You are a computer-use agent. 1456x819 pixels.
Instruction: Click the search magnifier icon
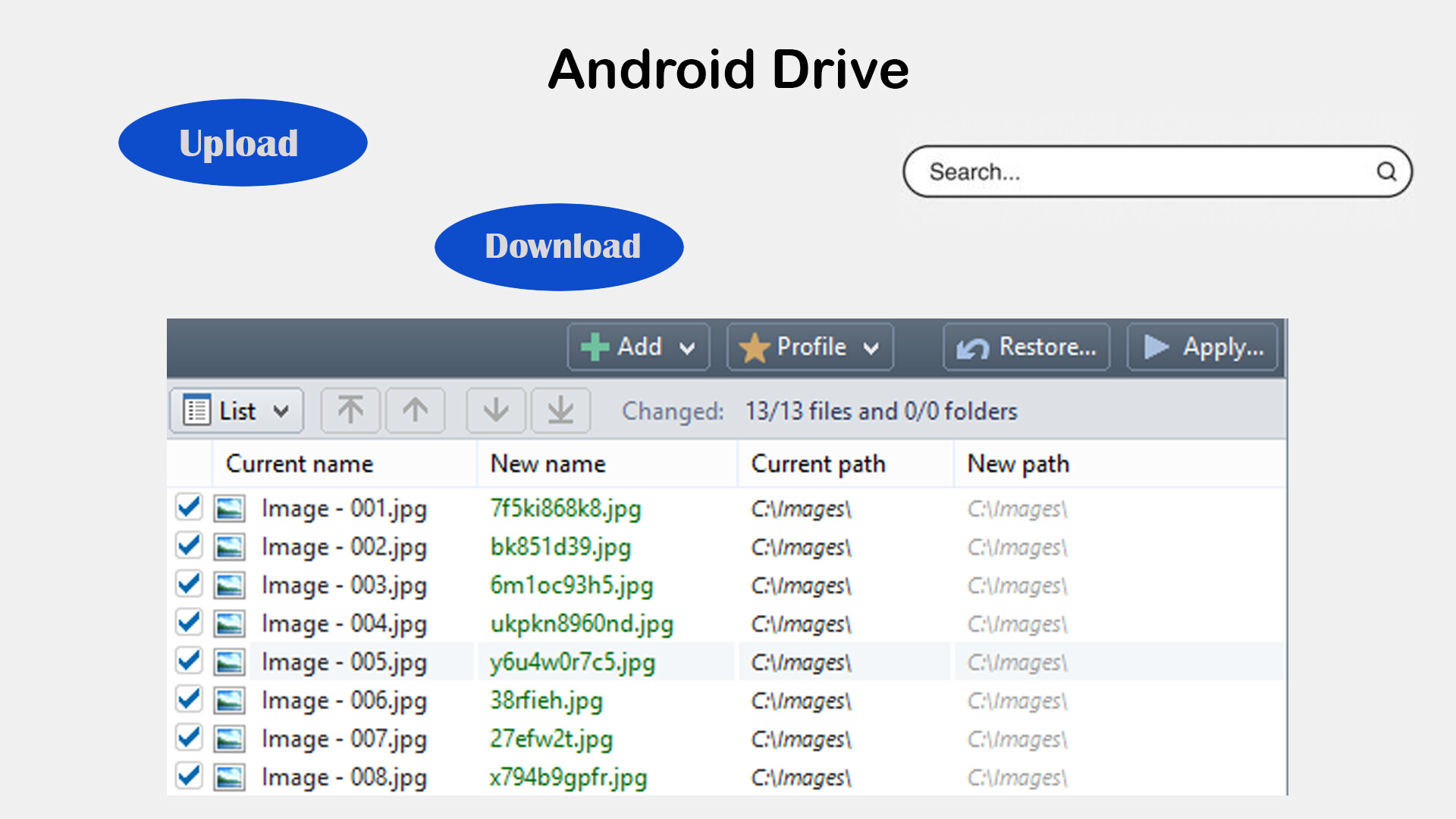click(x=1388, y=171)
